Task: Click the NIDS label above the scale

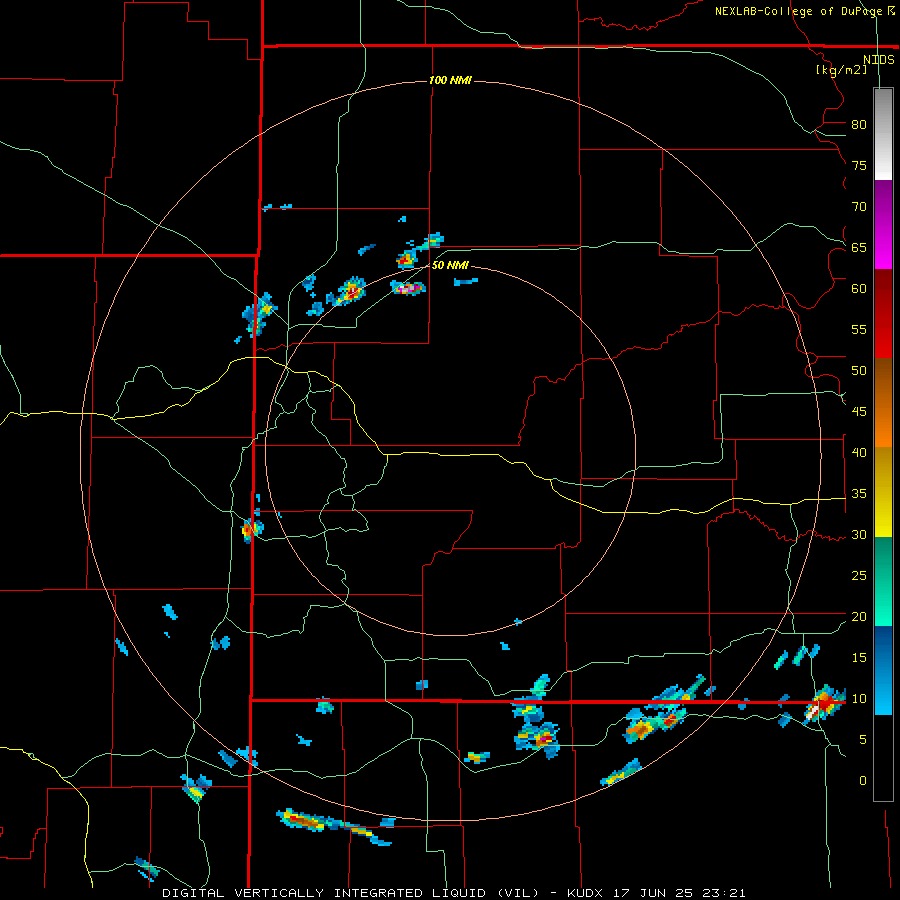Action: (x=878, y=60)
